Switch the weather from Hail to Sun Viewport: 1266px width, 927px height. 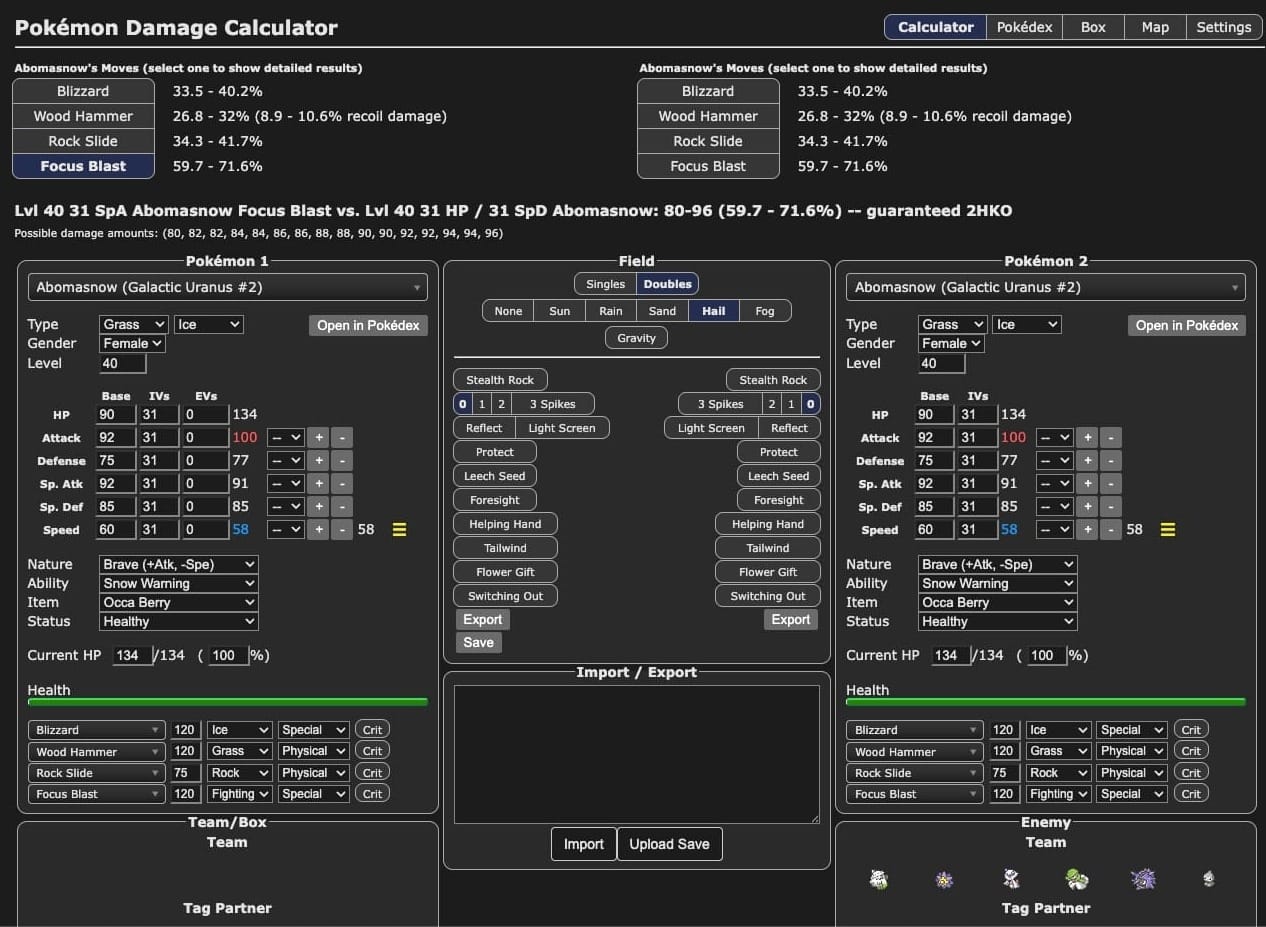click(559, 310)
